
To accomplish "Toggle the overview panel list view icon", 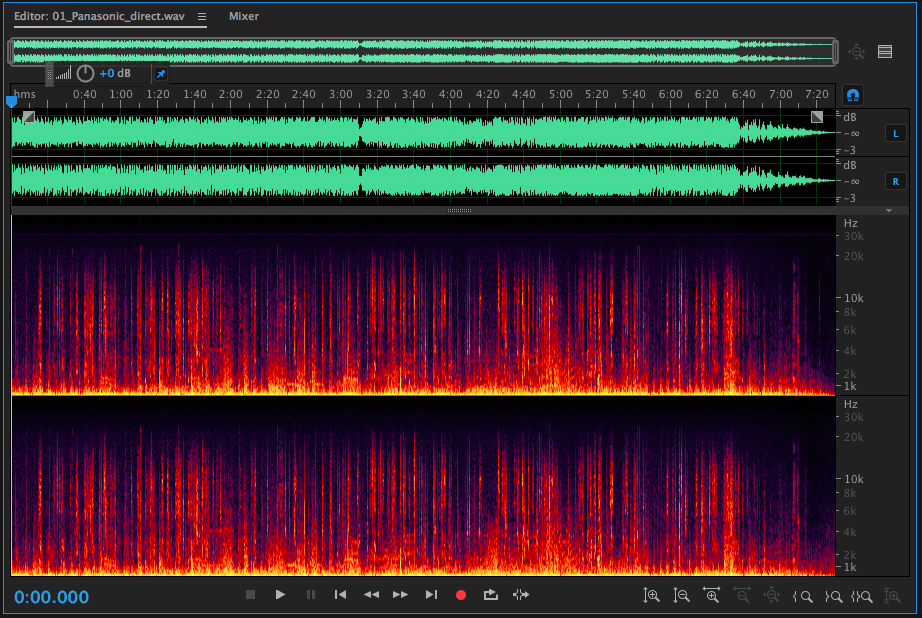I will [x=885, y=52].
